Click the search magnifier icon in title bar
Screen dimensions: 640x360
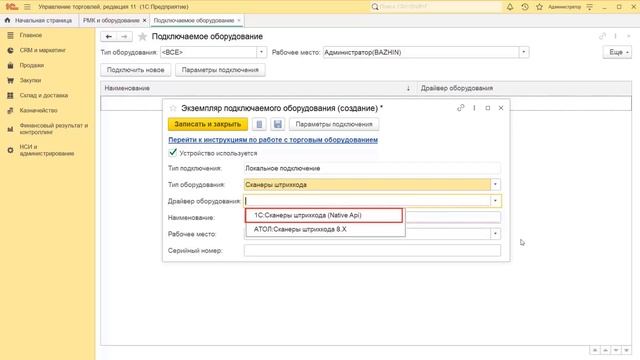(x=375, y=7)
